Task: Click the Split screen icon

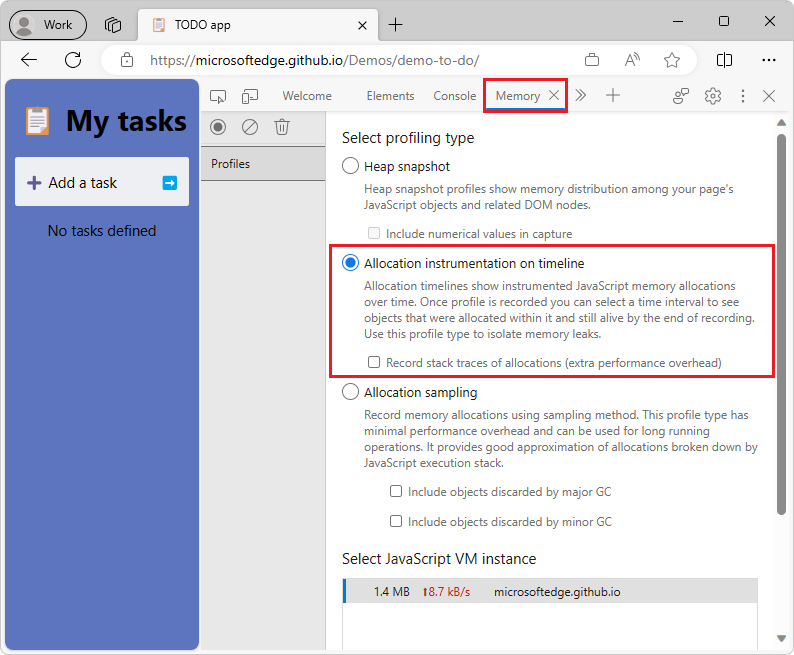Action: tap(725, 60)
